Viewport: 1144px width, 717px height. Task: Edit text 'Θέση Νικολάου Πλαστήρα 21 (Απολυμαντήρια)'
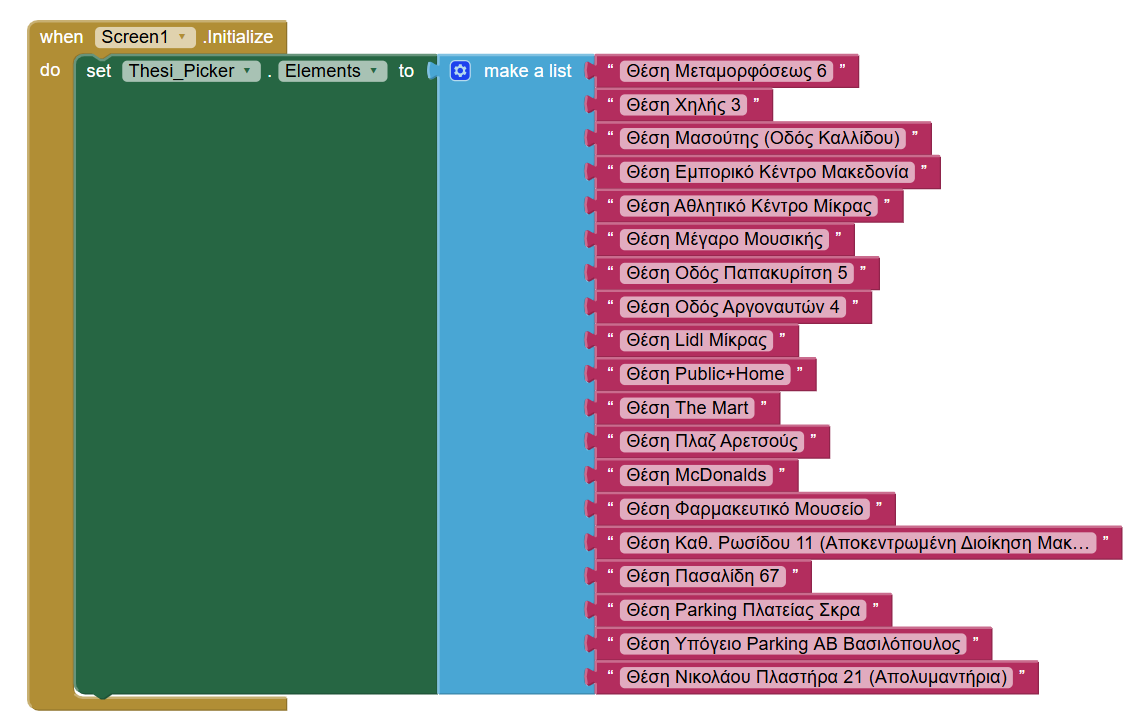(816, 677)
